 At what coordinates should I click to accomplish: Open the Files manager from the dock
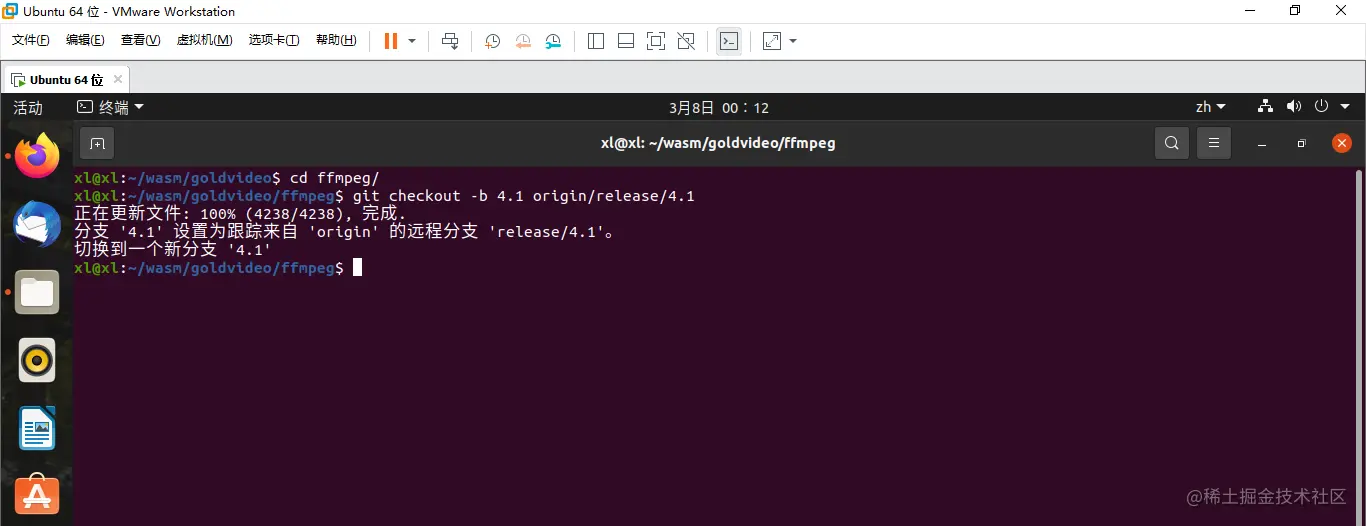pos(37,292)
